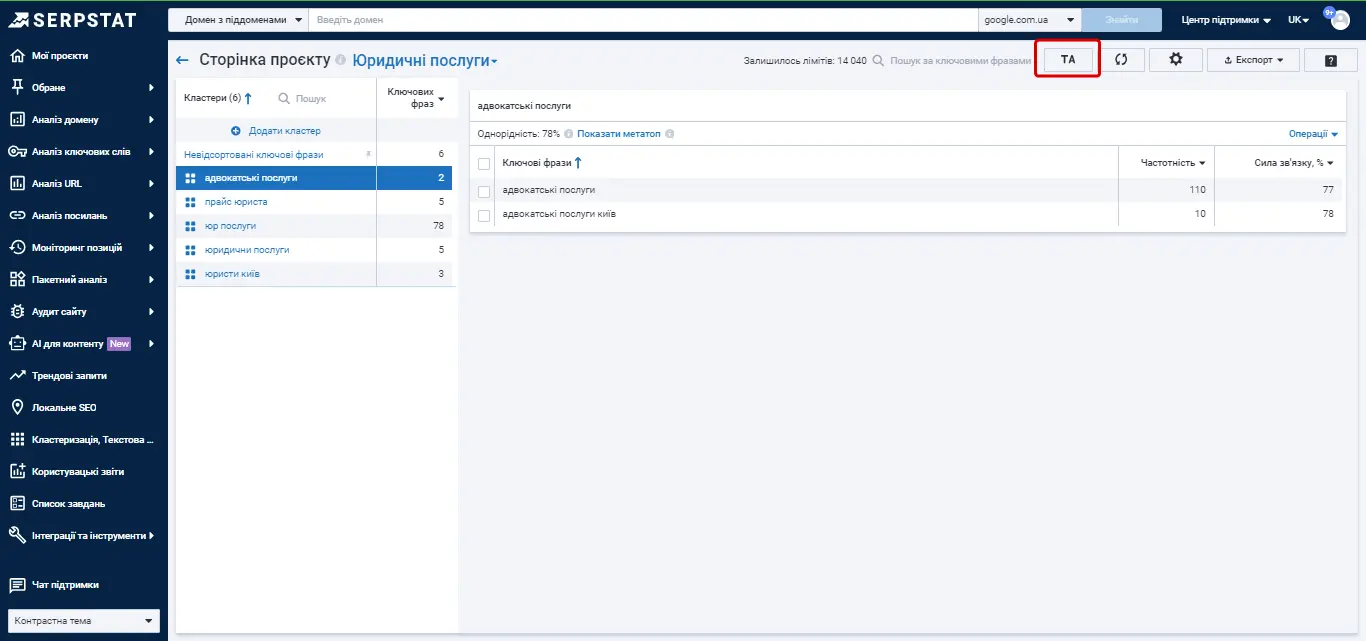This screenshot has width=1366, height=641.
Task: Click the Аудит сайту bug icon
Action: coord(17,312)
